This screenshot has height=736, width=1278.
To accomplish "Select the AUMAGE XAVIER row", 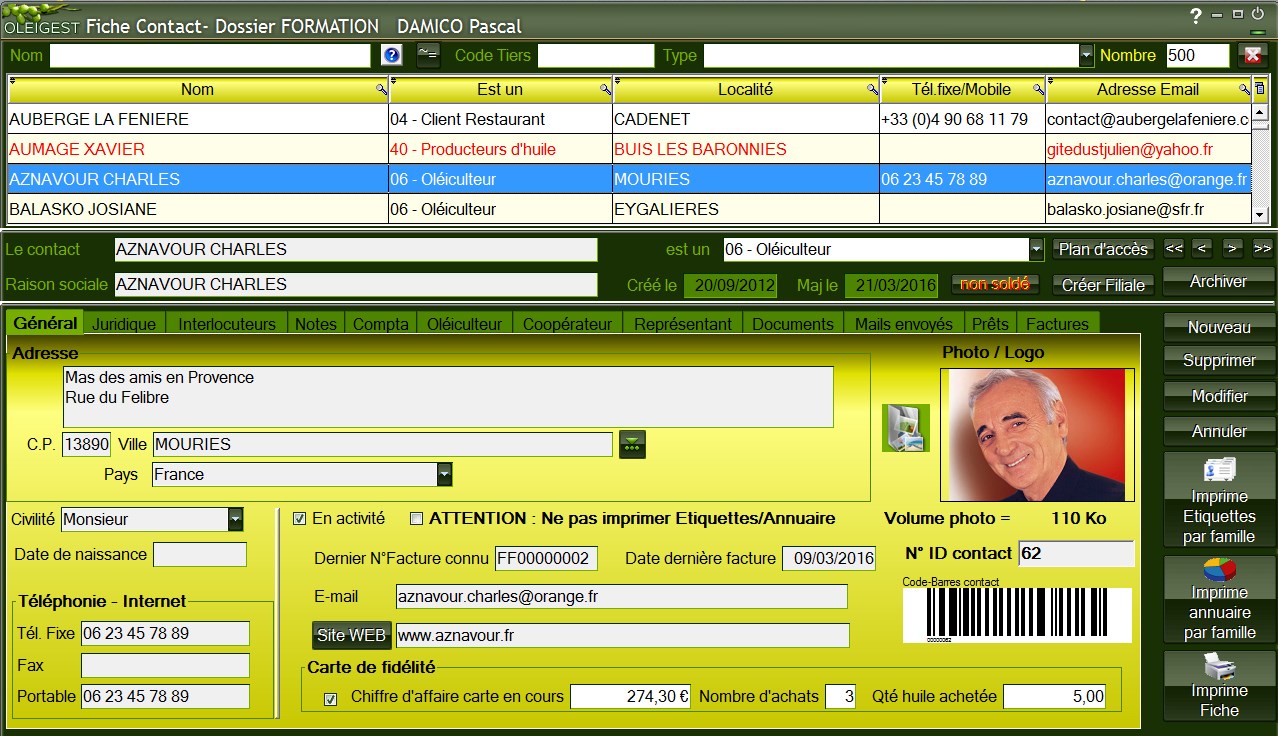I will pyautogui.click(x=629, y=149).
